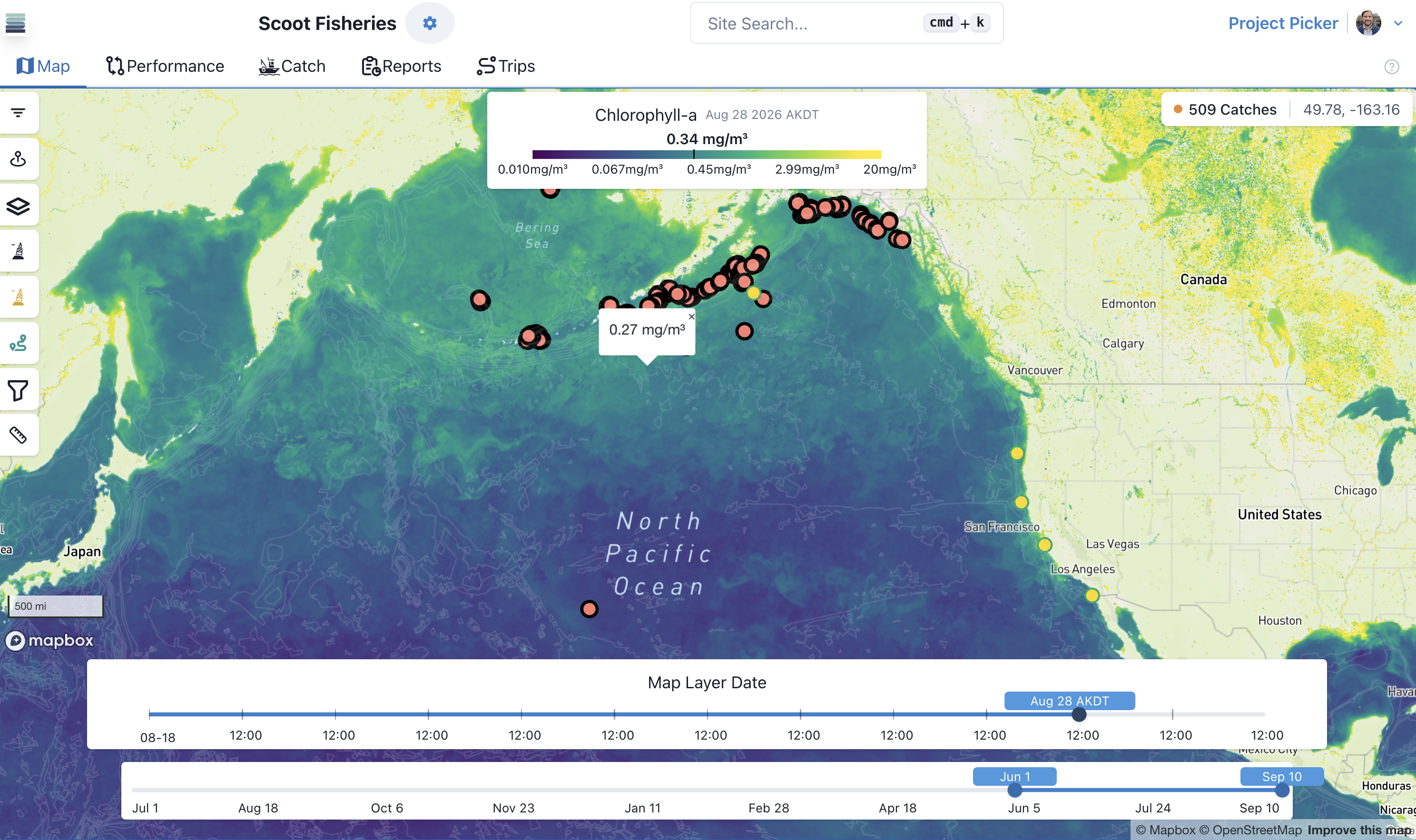Open the hamburger menu icon at top left
The image size is (1416, 840).
coord(15,23)
